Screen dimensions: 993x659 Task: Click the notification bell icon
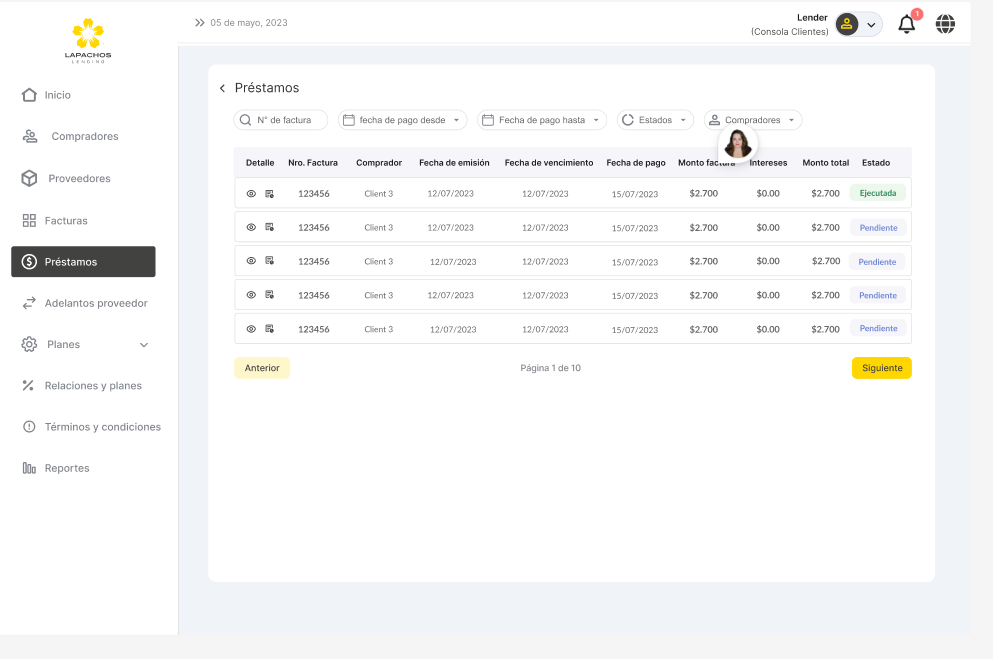[x=907, y=24]
